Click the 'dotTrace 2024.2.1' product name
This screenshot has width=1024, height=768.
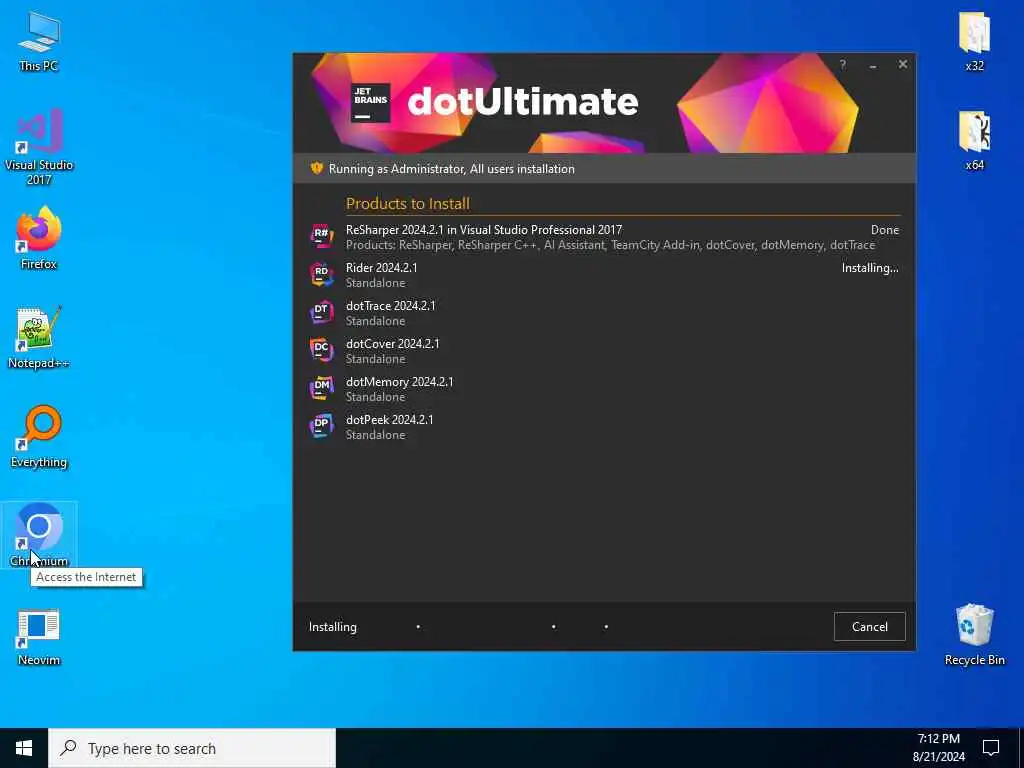tap(391, 305)
